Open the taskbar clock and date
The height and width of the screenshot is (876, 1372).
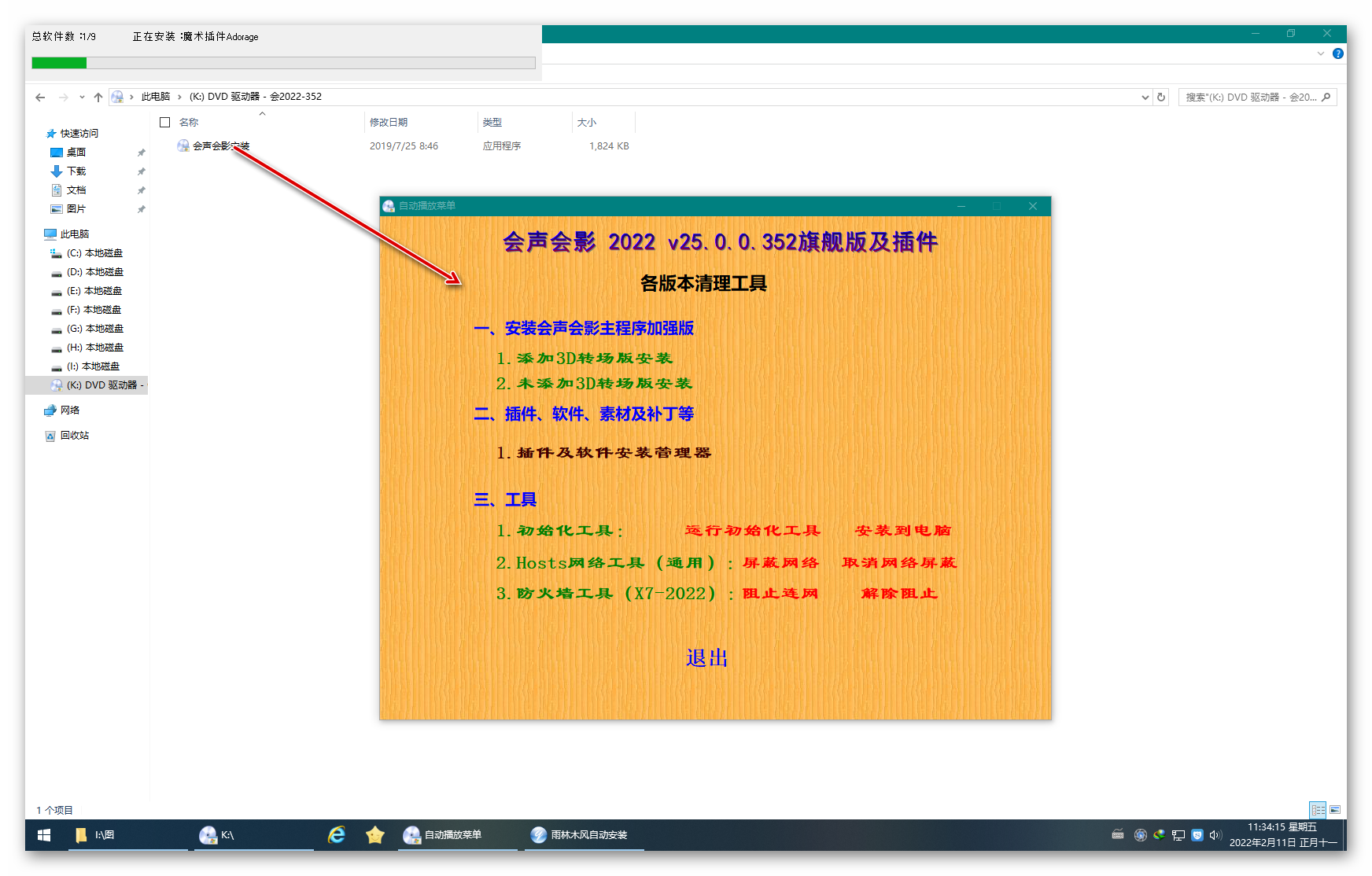coord(1282,835)
